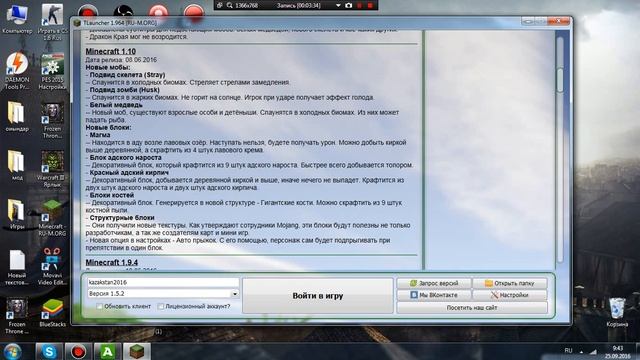Click the text Белый медведь

tap(116, 105)
